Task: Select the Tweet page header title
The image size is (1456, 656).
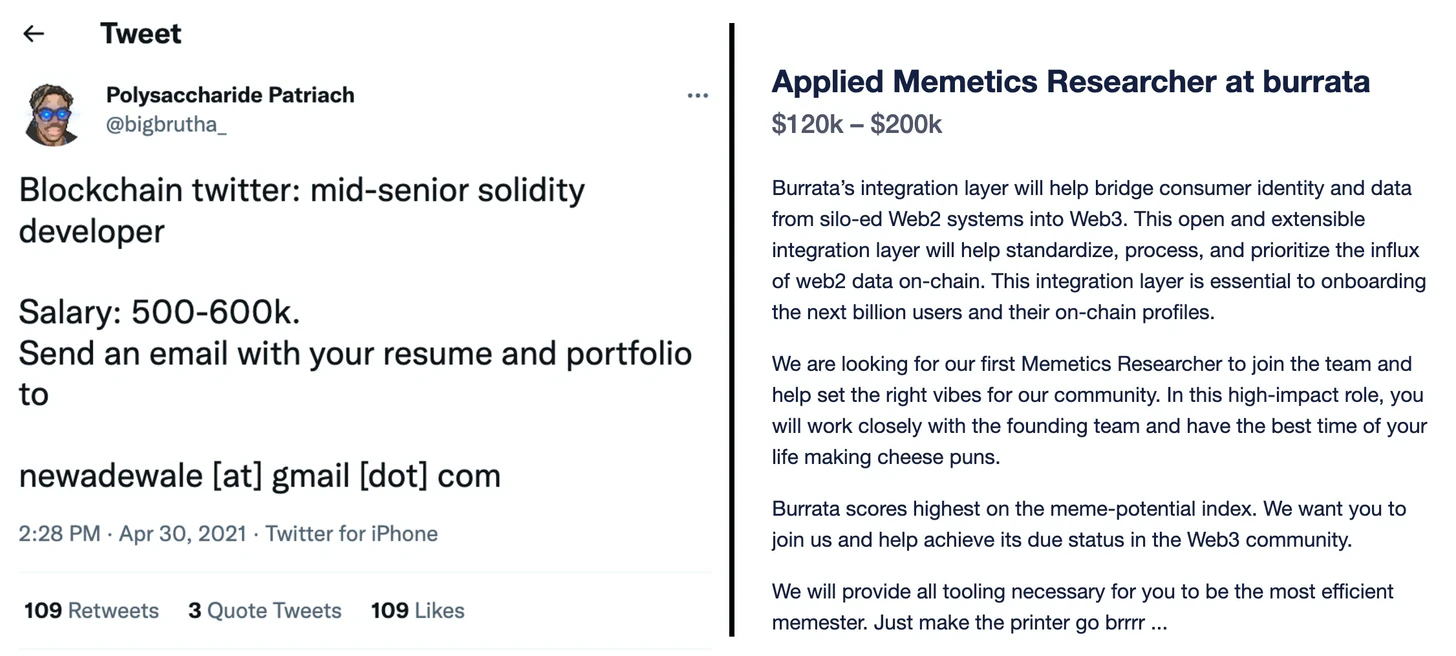Action: pyautogui.click(x=141, y=34)
